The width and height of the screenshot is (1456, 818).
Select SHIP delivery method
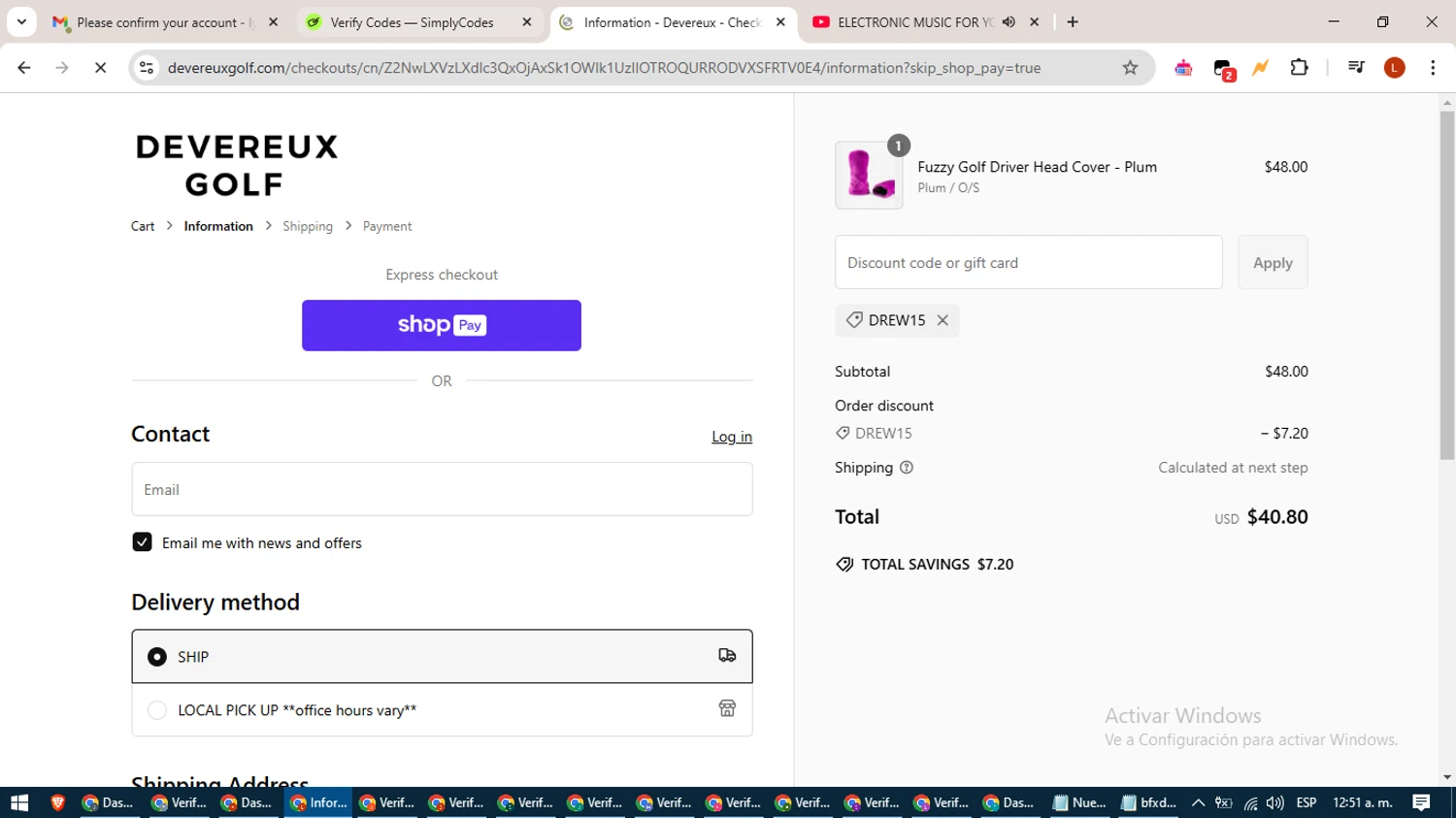click(442, 657)
